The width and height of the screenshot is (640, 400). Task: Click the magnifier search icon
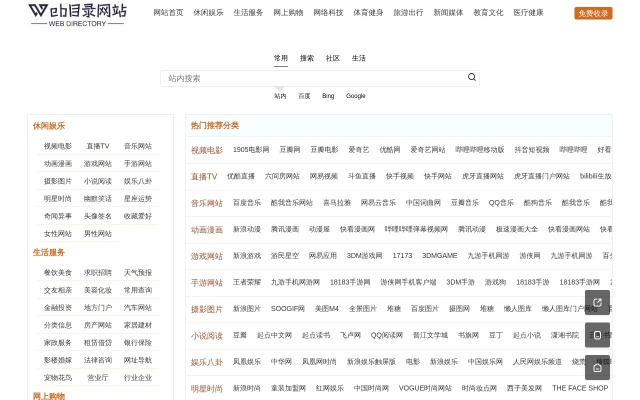click(x=471, y=77)
